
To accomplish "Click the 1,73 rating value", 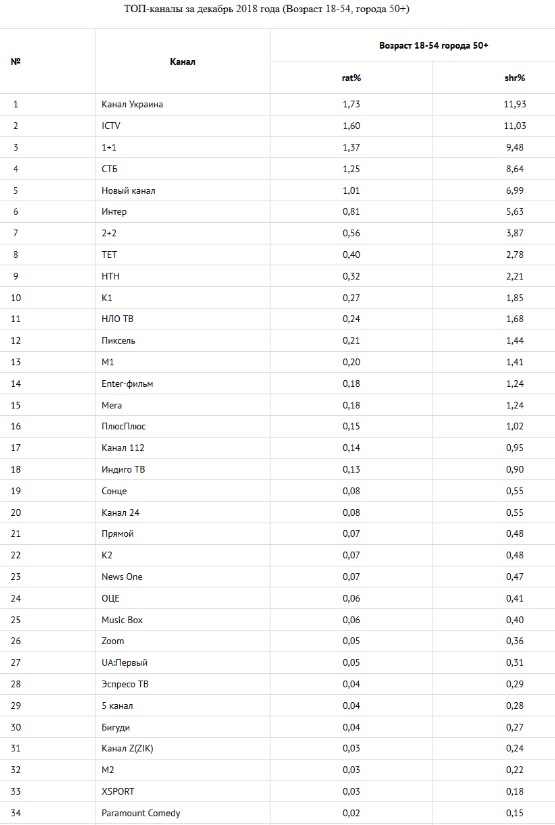I will click(x=351, y=104).
